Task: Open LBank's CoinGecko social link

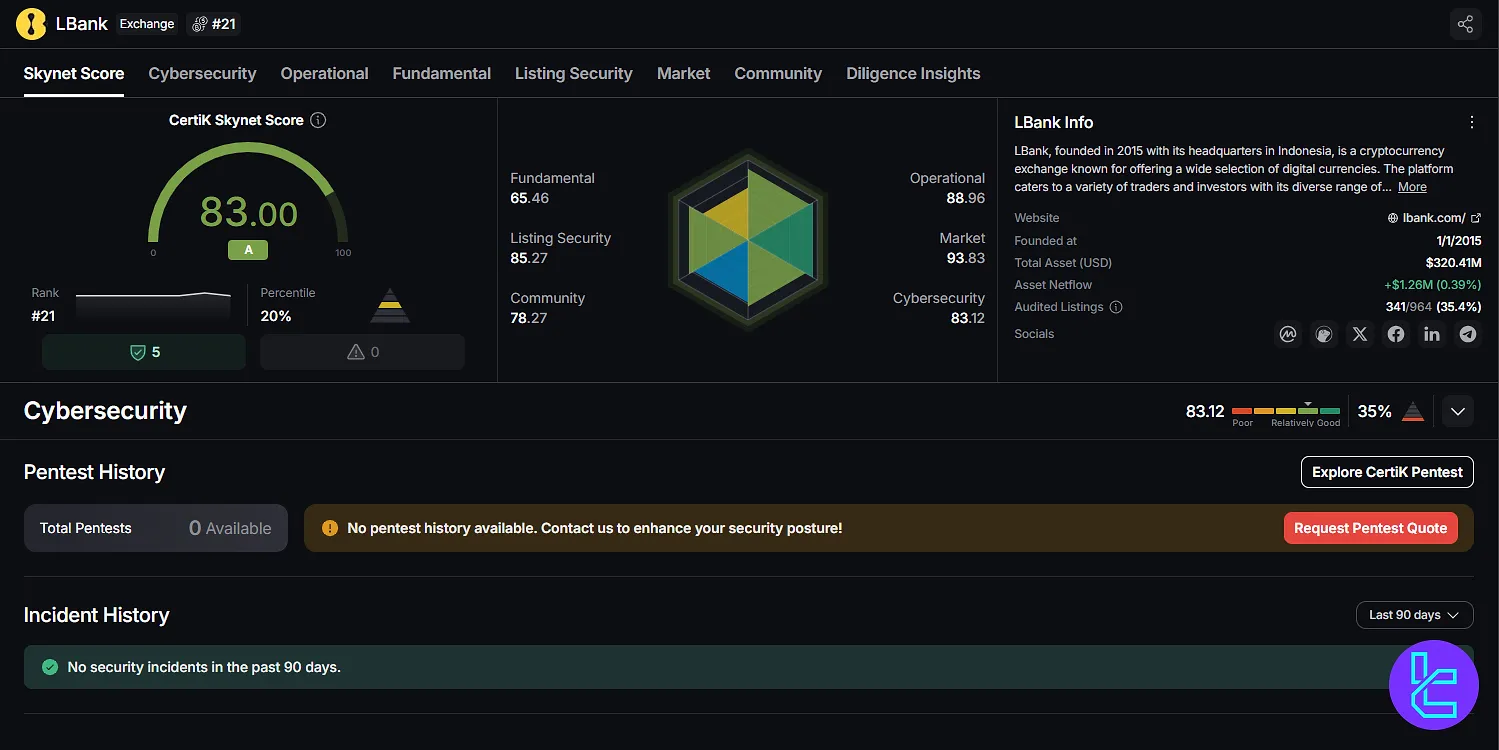Action: [1324, 334]
